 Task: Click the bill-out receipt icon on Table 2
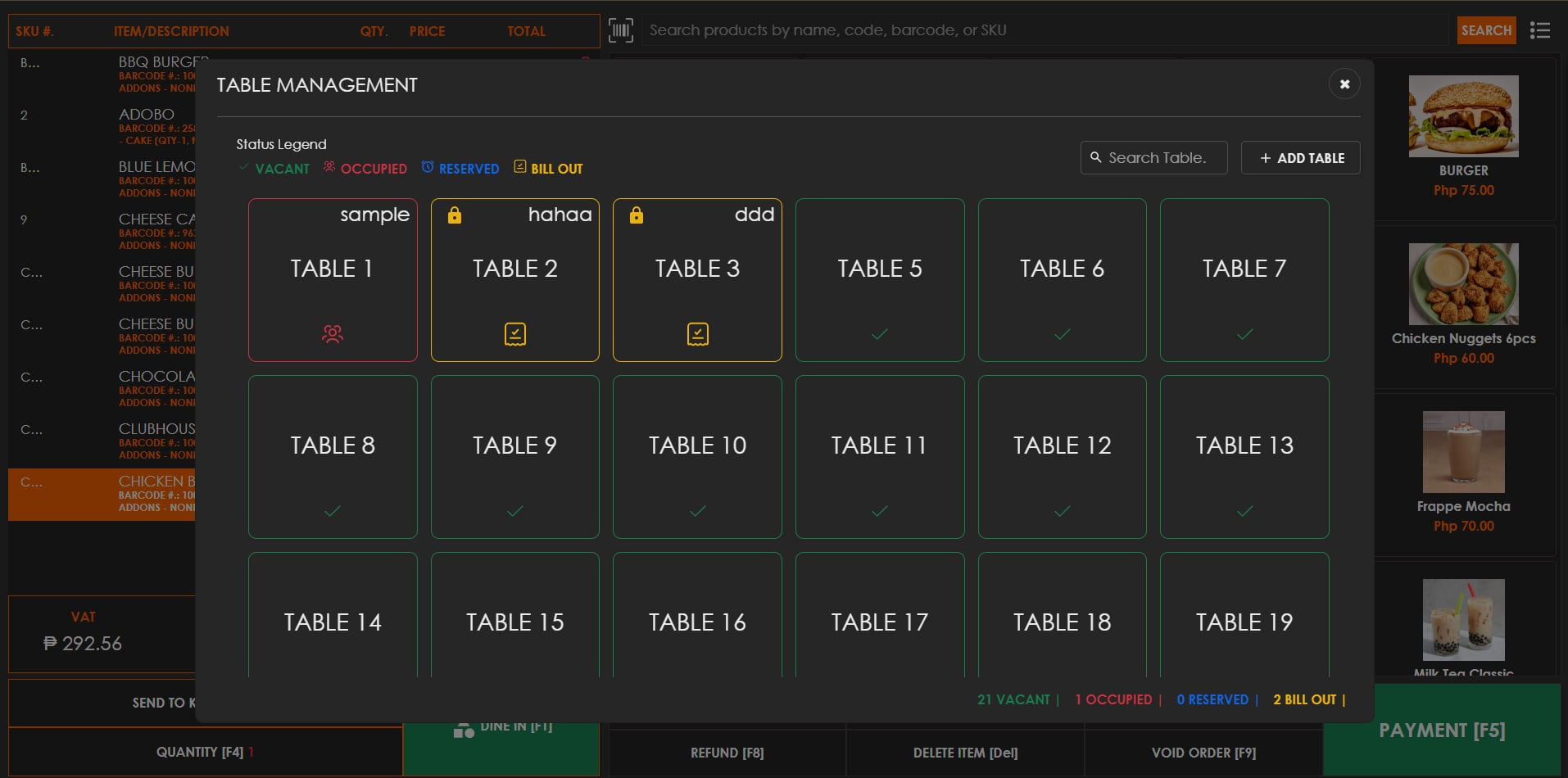click(514, 333)
